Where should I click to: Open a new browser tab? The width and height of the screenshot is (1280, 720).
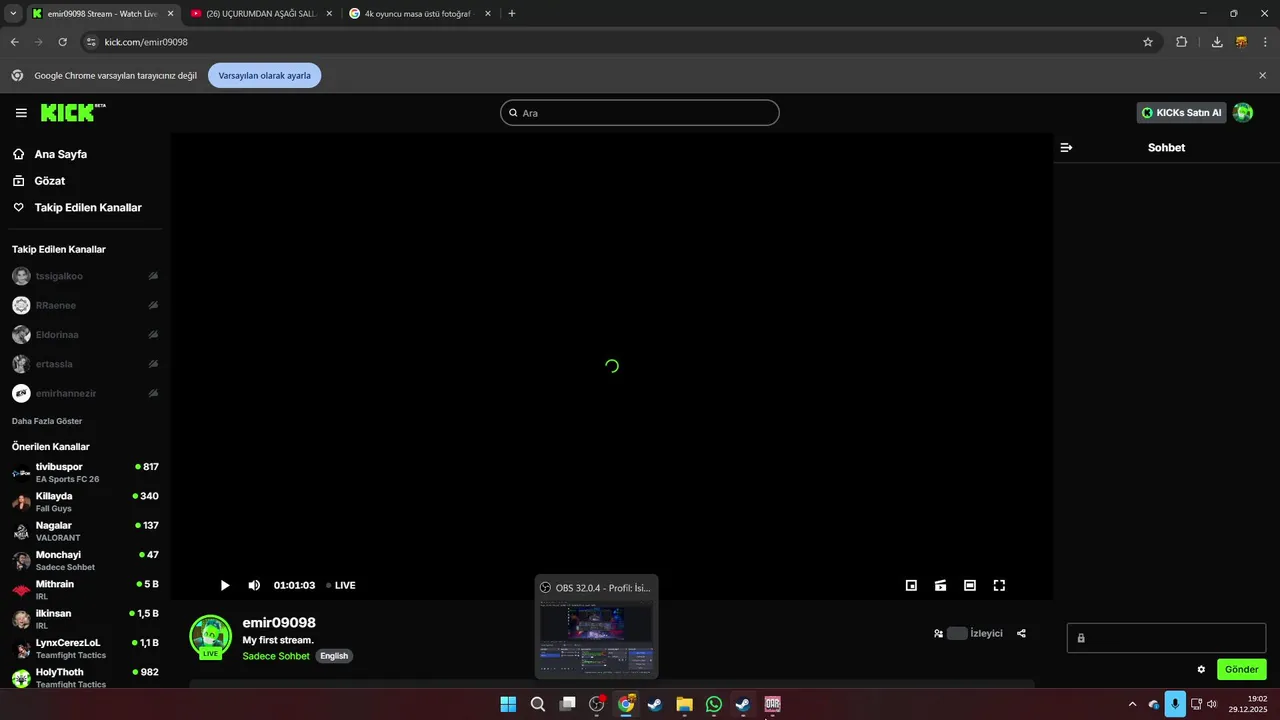(512, 14)
